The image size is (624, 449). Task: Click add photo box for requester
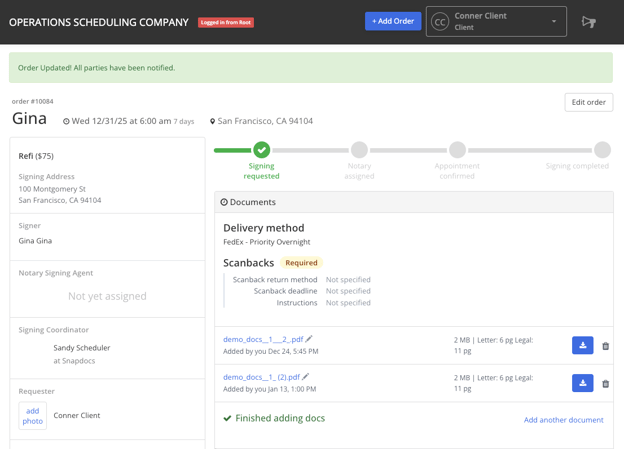[33, 416]
